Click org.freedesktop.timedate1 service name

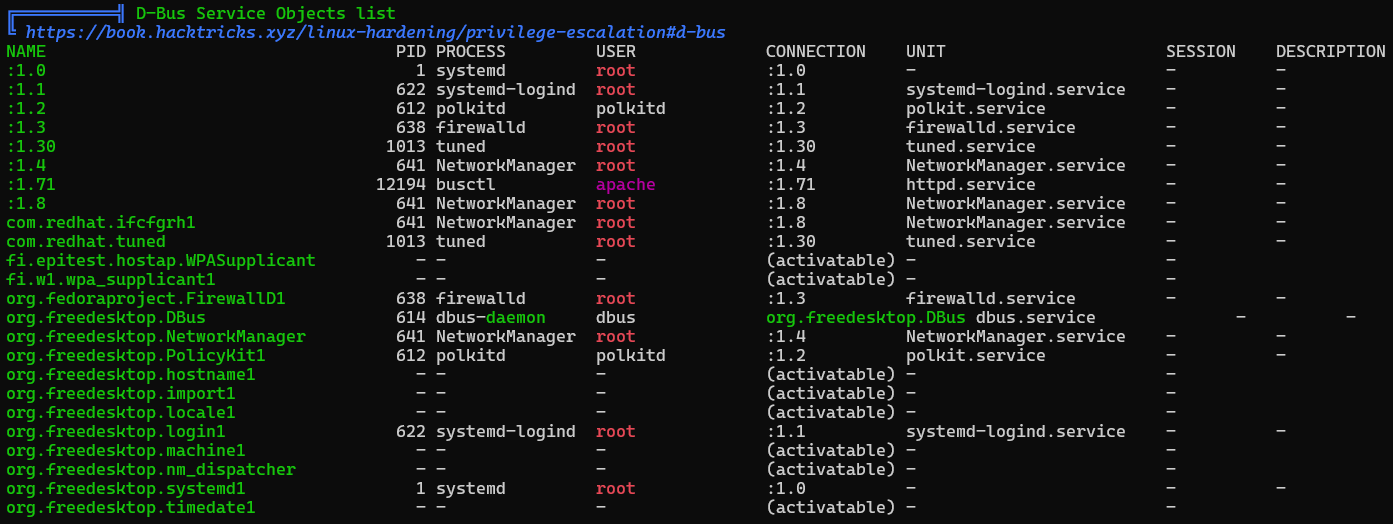pos(131,507)
